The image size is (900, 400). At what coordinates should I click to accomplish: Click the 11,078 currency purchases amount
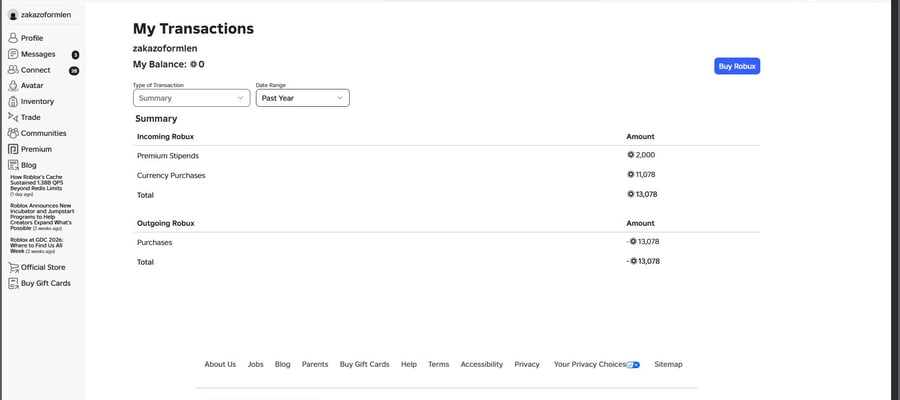pyautogui.click(x=645, y=174)
